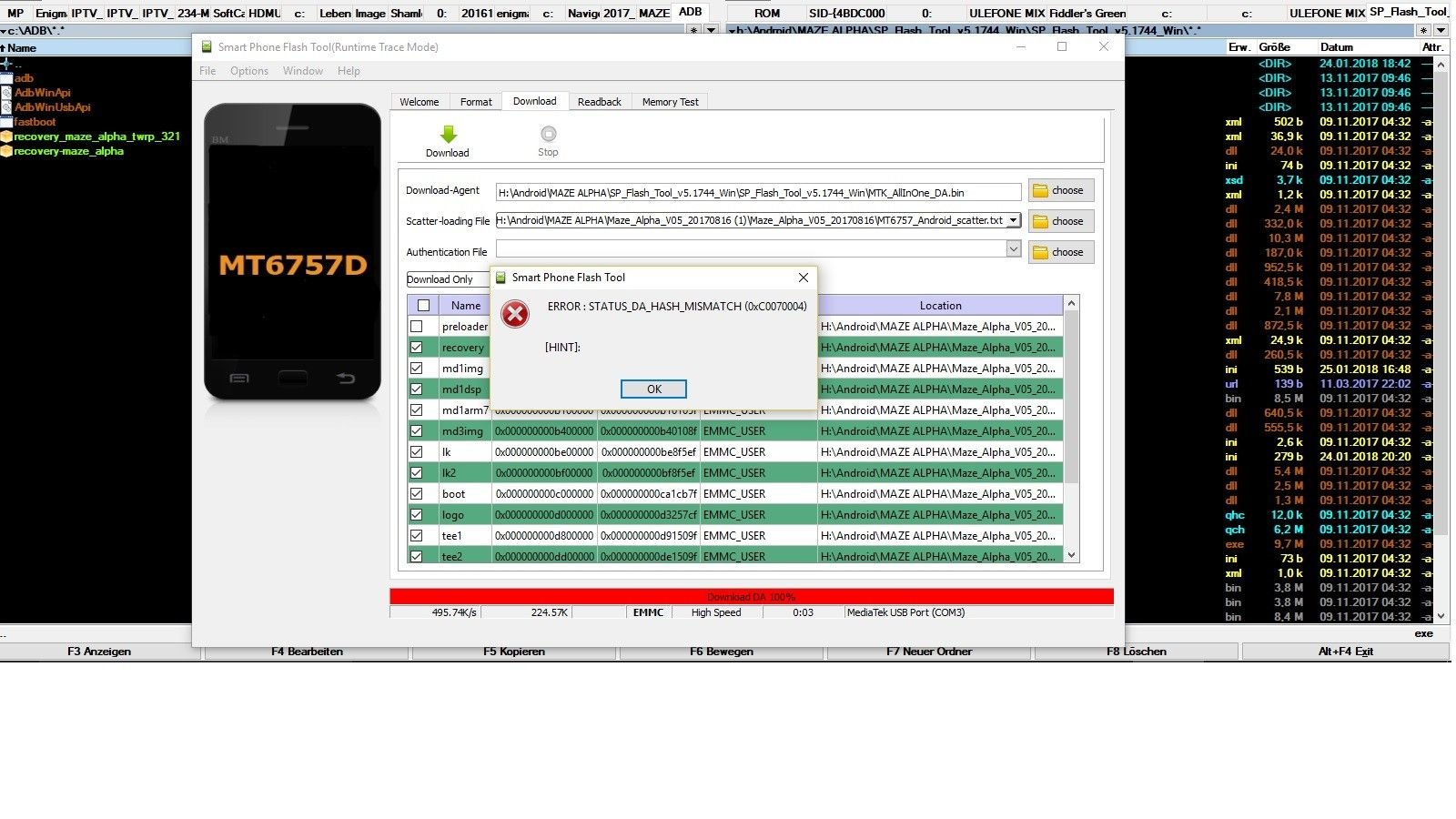Screen dimensions: 1456x819
Task: Click F3 Anzeigen button in file manager
Action: point(99,652)
